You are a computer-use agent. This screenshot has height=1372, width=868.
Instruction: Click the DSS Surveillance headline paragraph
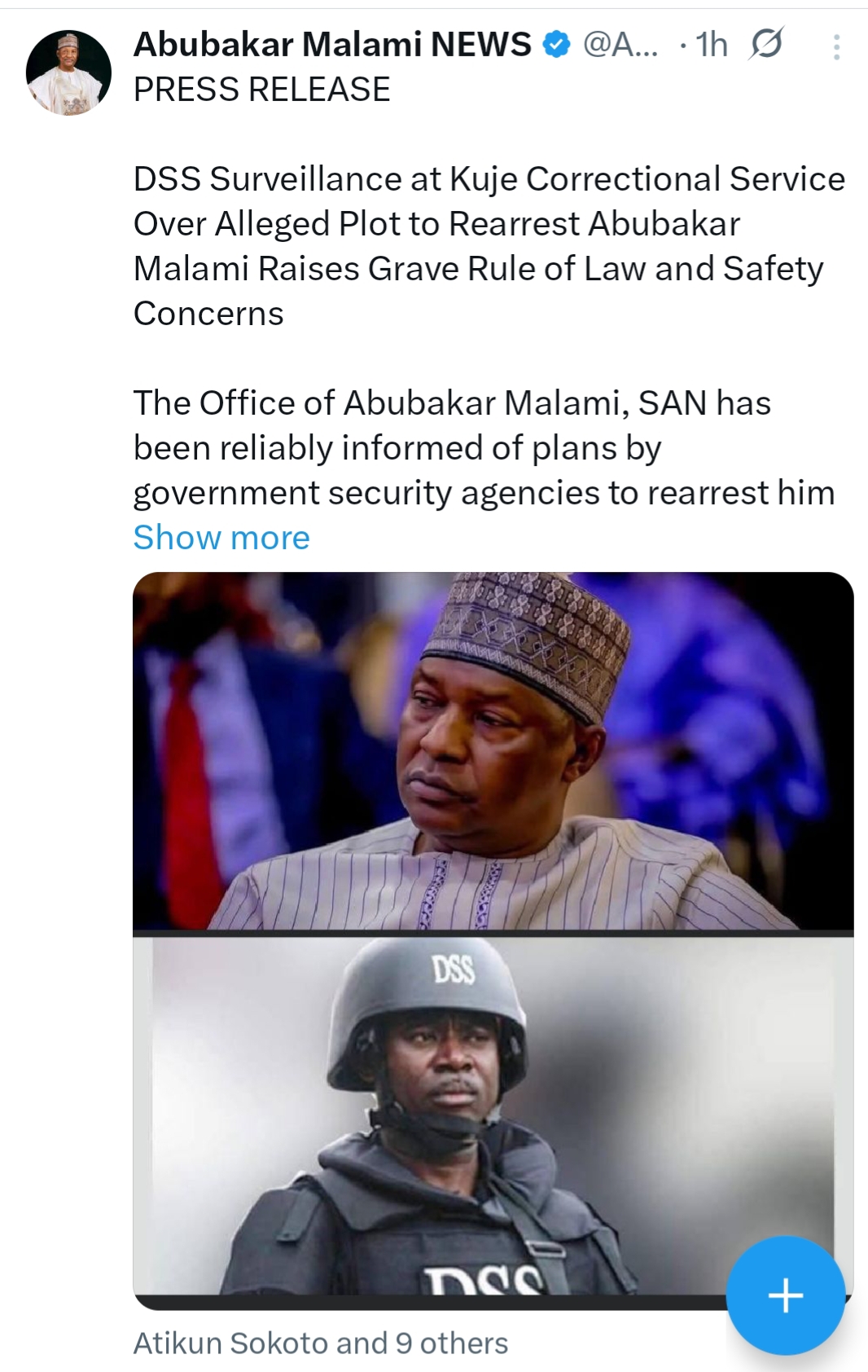(489, 246)
